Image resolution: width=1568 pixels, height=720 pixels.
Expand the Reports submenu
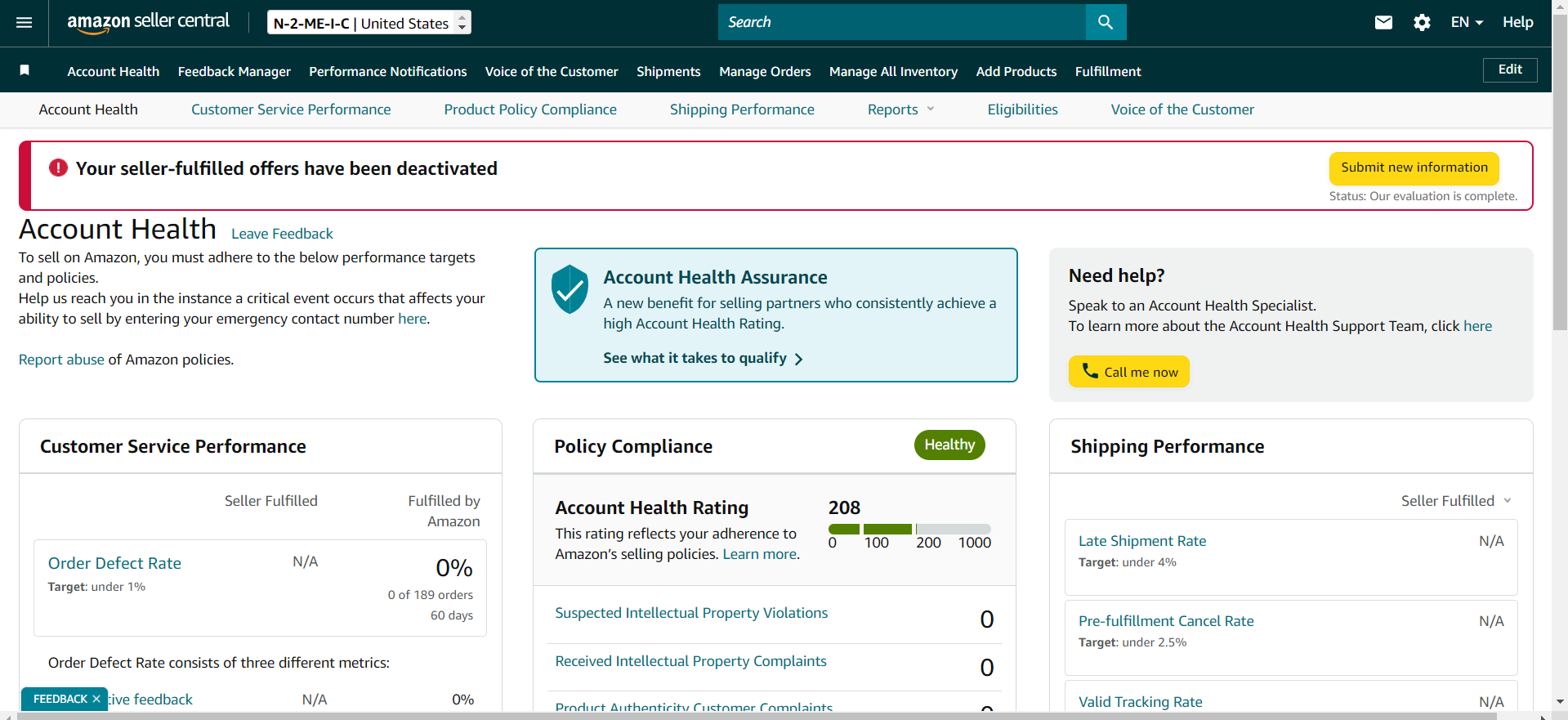(900, 110)
